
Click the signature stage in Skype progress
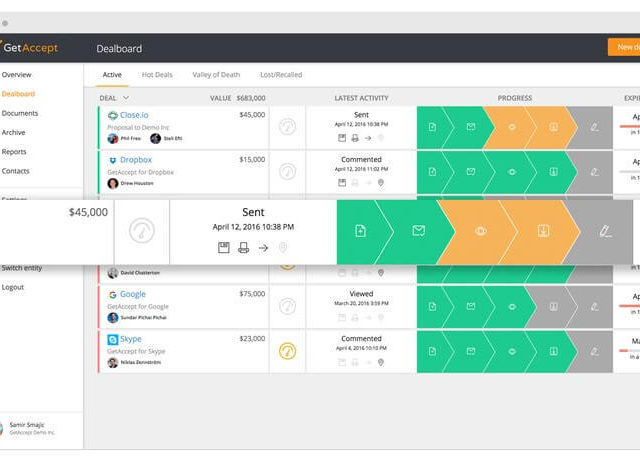[595, 351]
